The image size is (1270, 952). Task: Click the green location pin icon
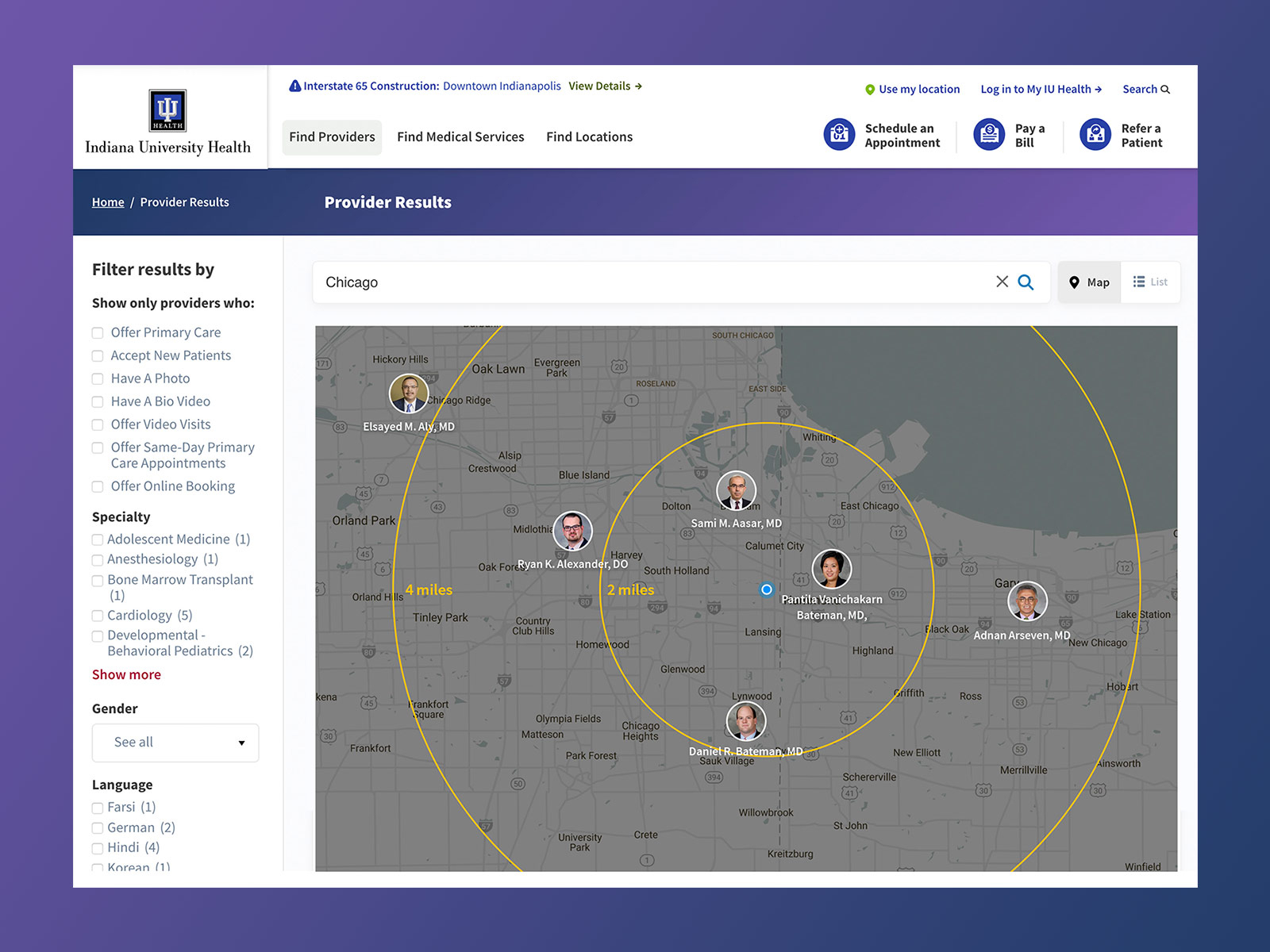tap(870, 90)
